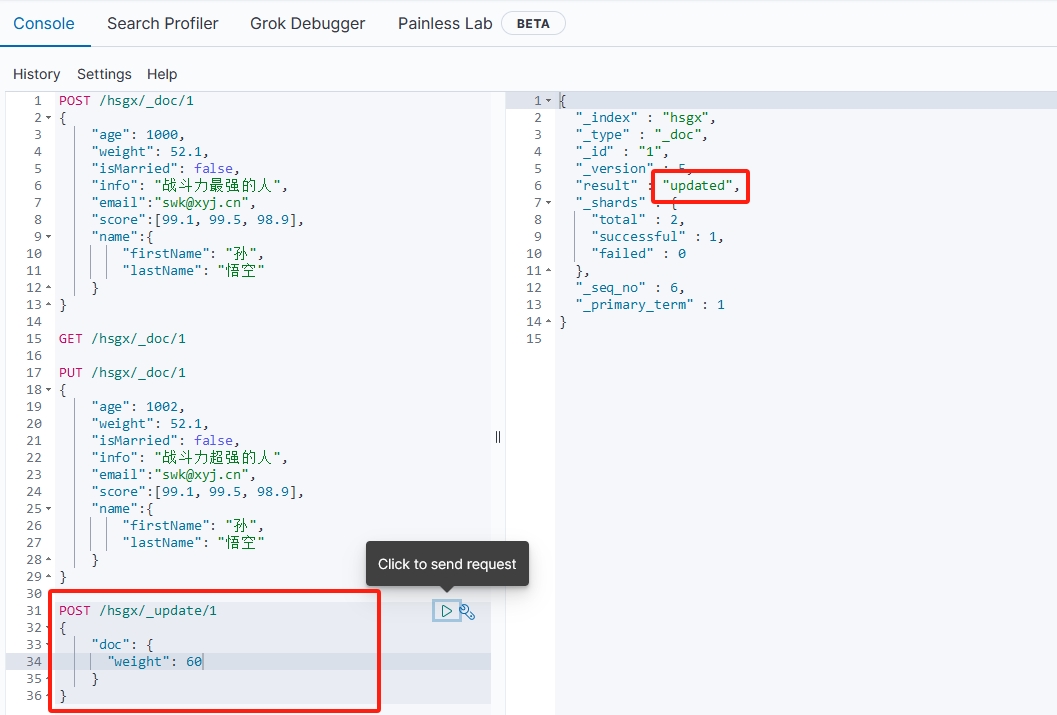Click the "failed" : 0 response line
This screenshot has height=715, width=1057.
click(638, 253)
